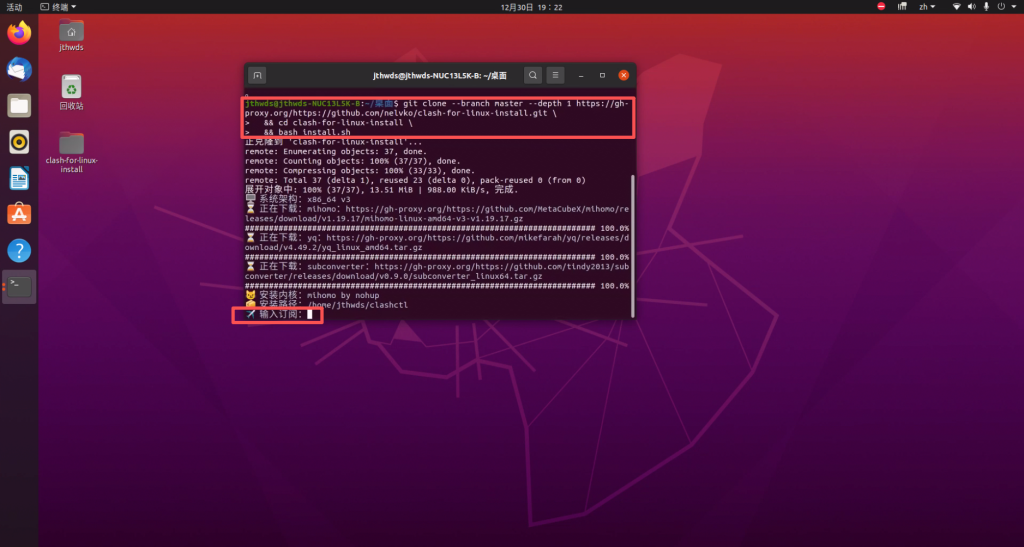
Task: Open the Files manager in the dock
Action: tap(19, 105)
